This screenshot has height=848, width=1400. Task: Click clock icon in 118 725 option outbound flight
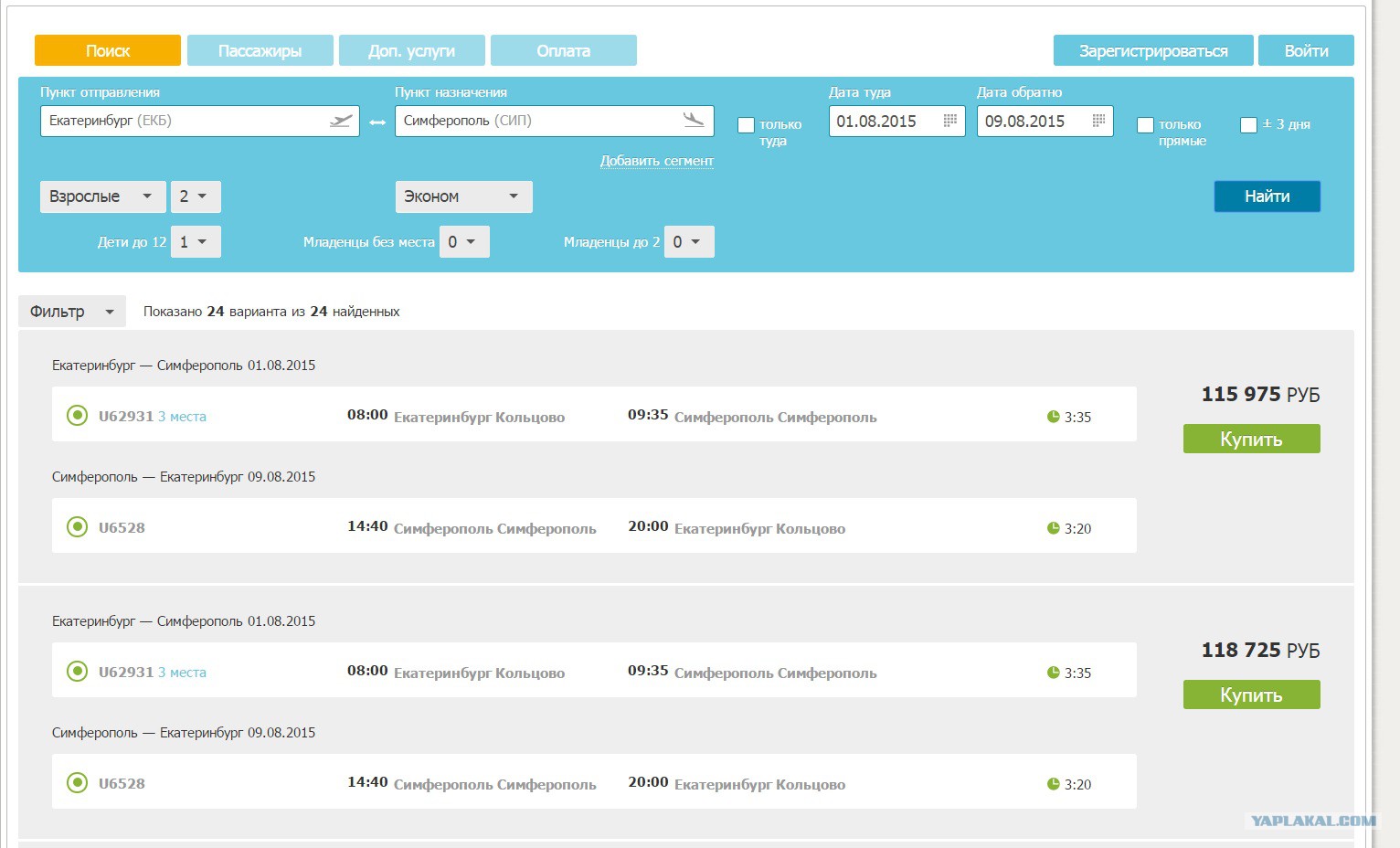(x=1053, y=673)
